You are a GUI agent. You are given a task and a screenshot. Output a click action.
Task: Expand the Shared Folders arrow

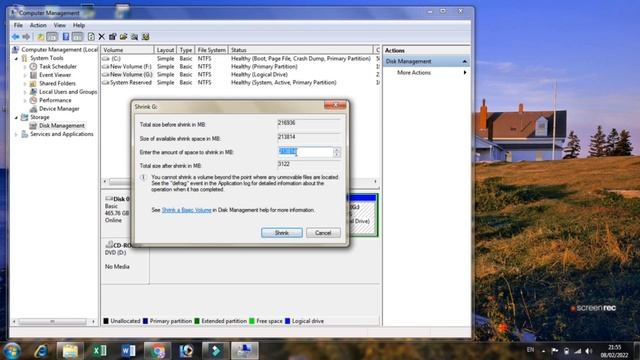(x=25, y=83)
